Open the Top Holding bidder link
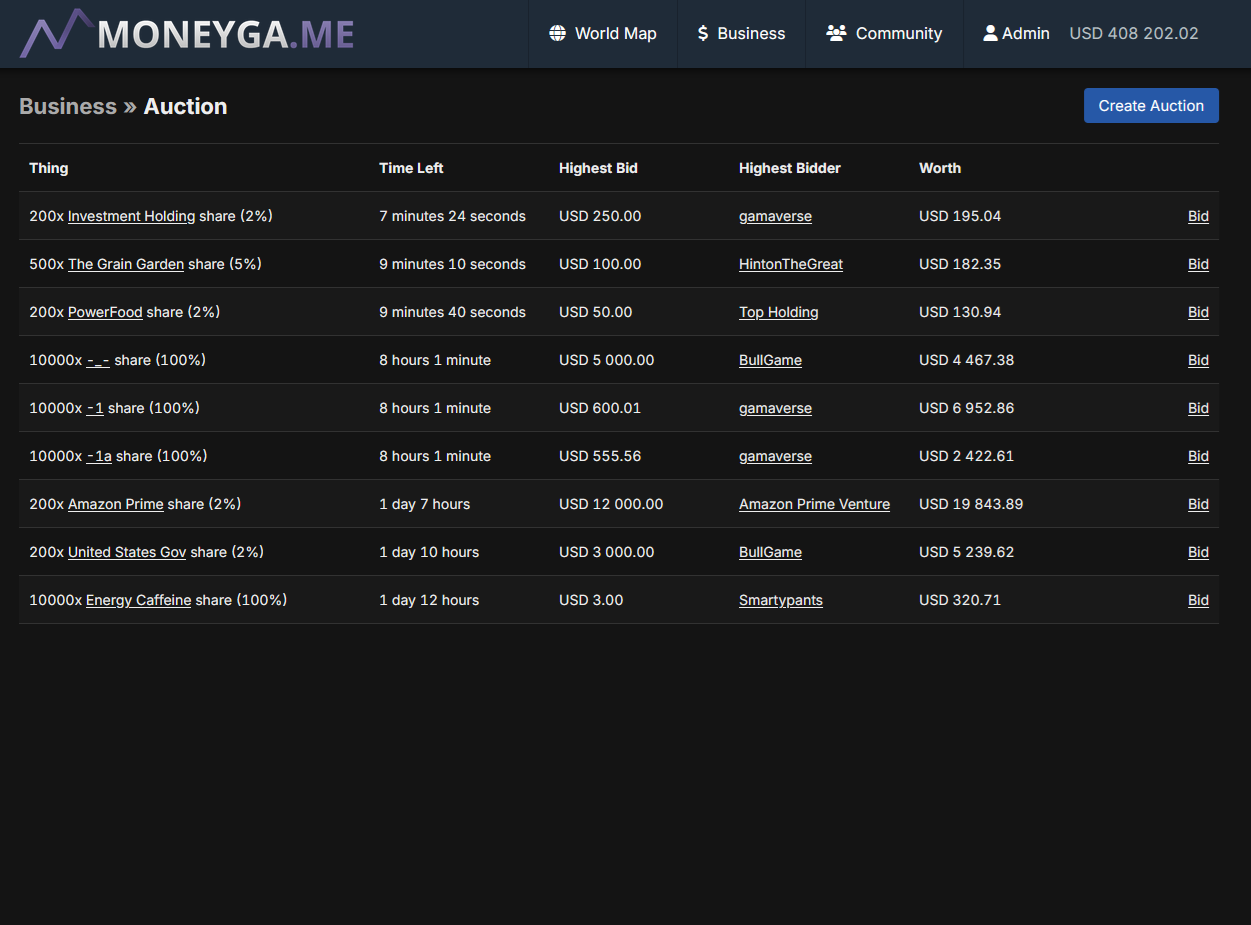This screenshot has width=1251, height=925. [778, 312]
